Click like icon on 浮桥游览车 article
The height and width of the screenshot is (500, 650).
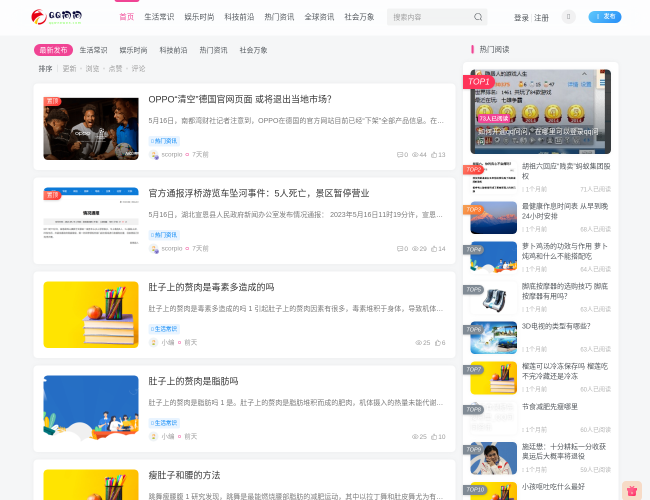(434, 249)
